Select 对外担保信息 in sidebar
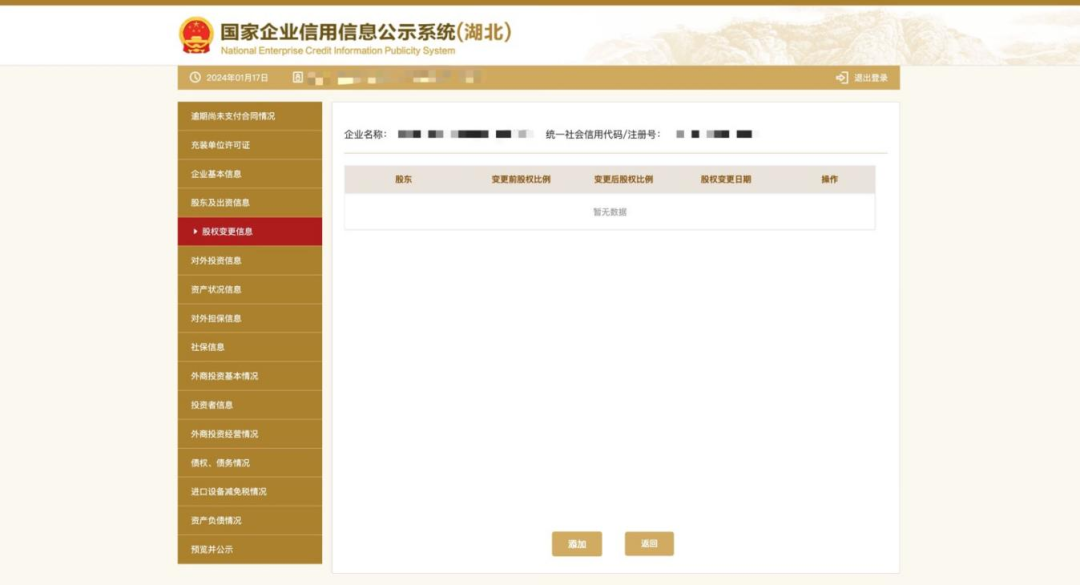This screenshot has height=585, width=1080. click(216, 319)
